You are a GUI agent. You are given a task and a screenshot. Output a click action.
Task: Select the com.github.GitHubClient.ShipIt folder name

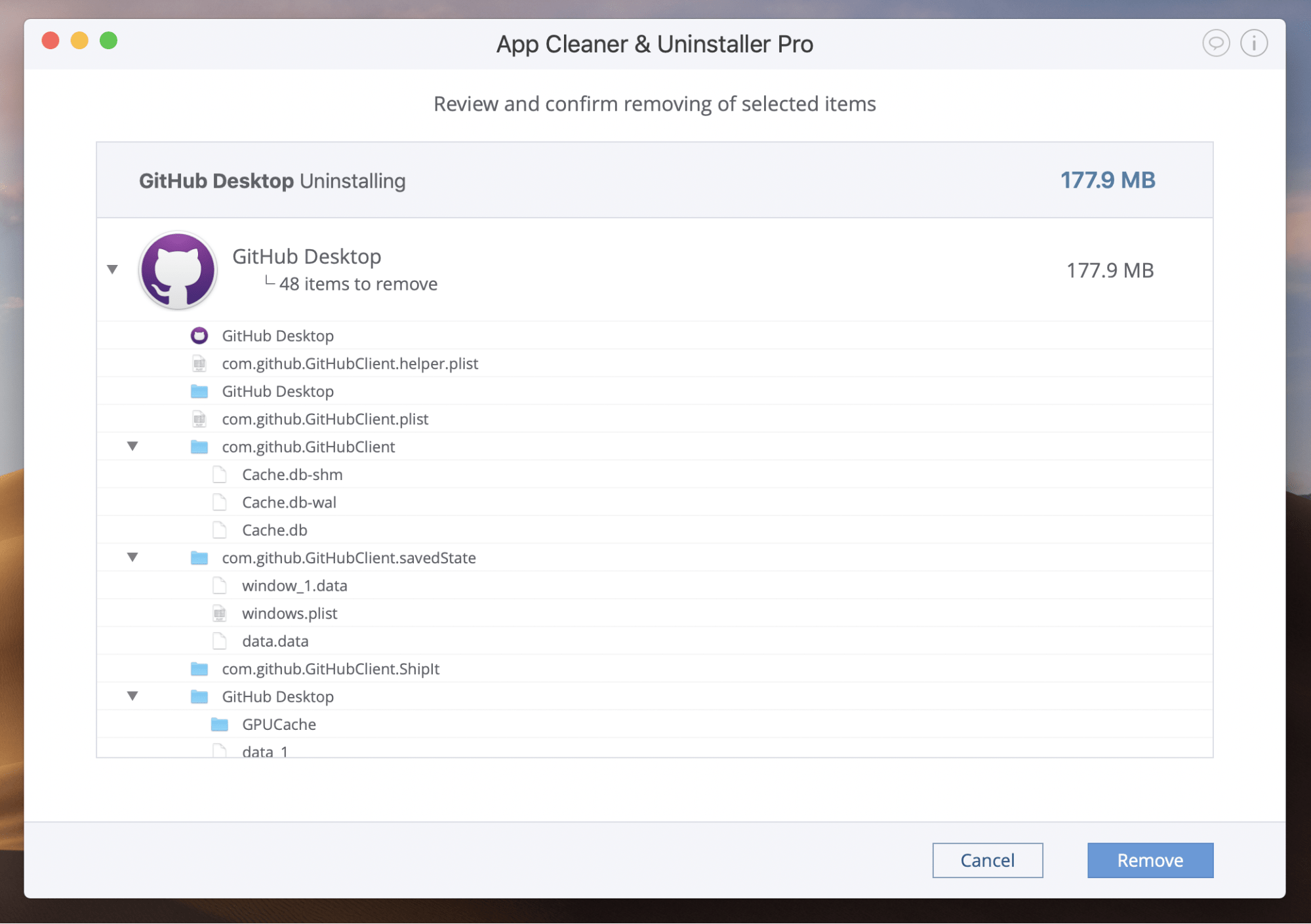(331, 669)
